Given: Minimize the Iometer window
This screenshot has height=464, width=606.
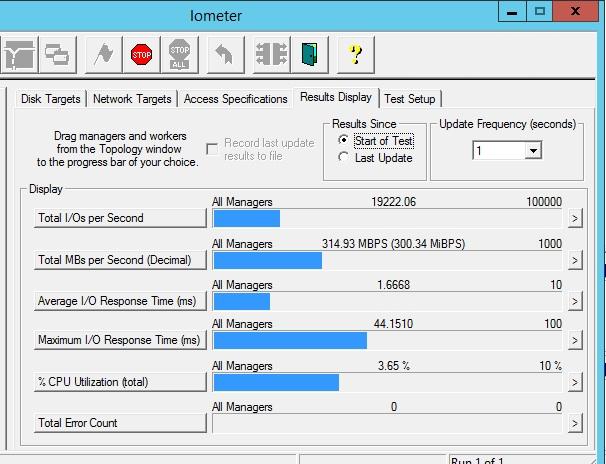Looking at the screenshot, I should pyautogui.click(x=512, y=12).
